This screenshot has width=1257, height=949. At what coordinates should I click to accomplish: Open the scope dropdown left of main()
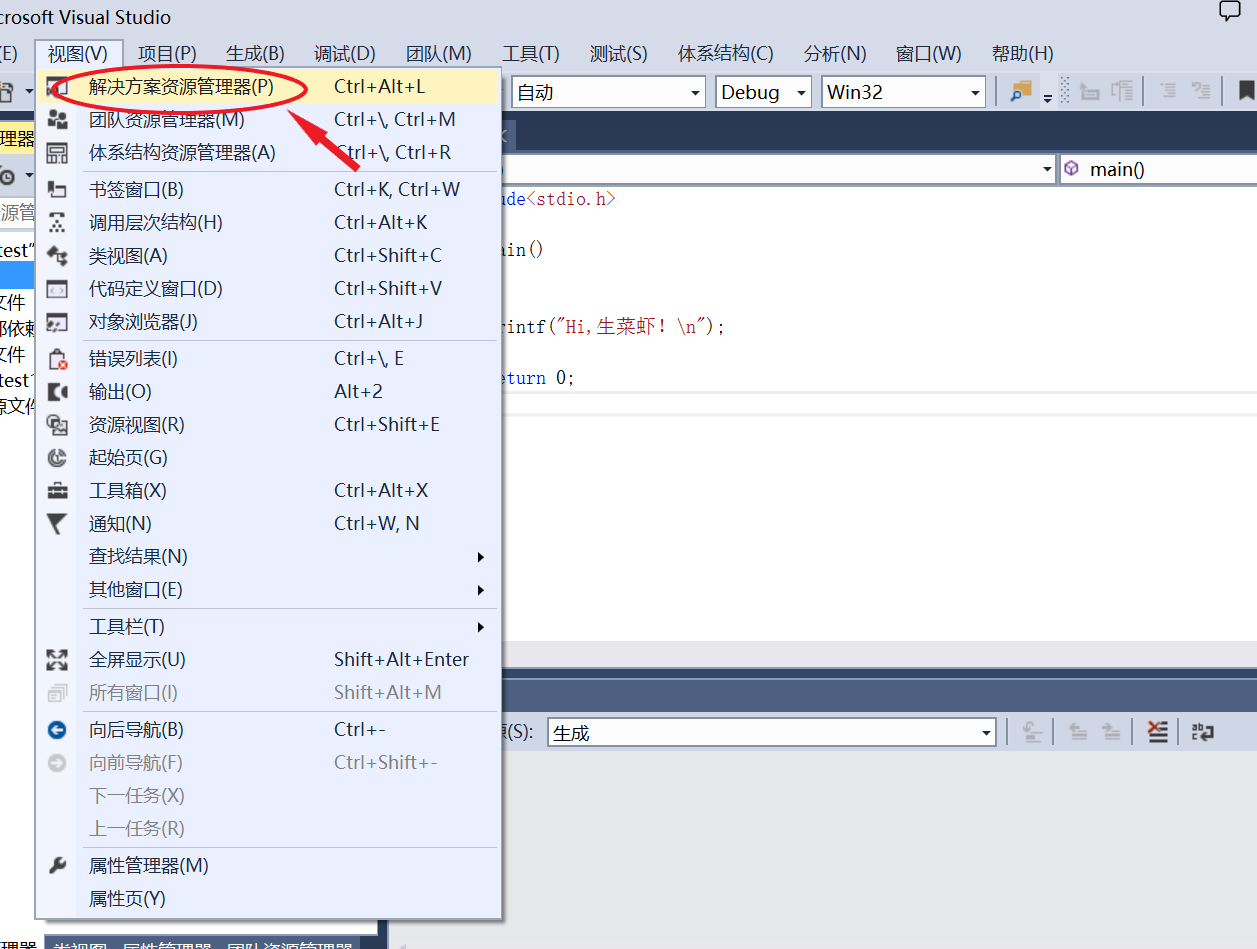tap(1048, 169)
